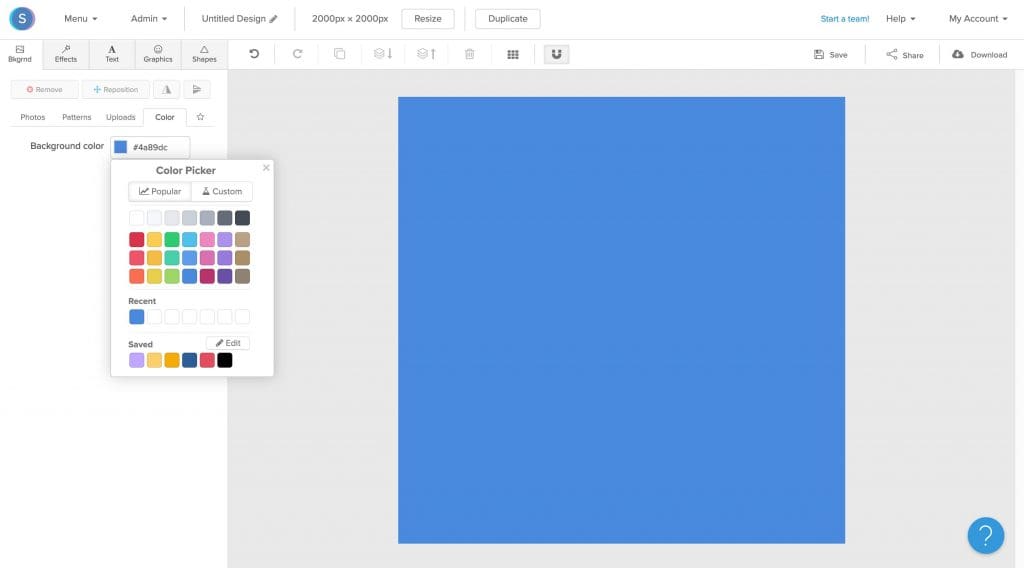Image resolution: width=1024 pixels, height=568 pixels.
Task: Switch to the Photos tab
Action: (33, 118)
